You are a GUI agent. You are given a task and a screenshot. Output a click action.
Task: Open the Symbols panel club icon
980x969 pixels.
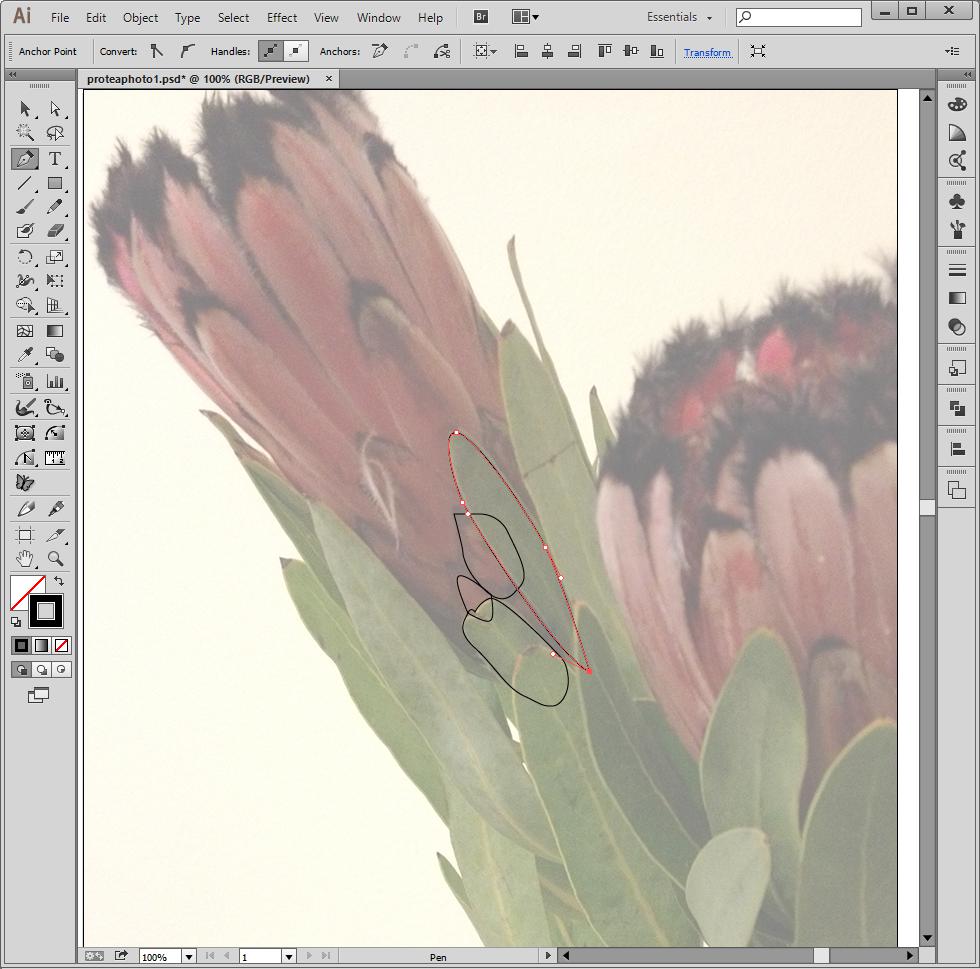957,201
